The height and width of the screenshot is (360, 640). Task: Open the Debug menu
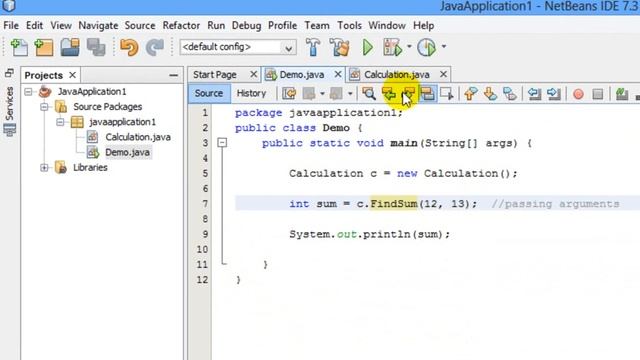pos(247,25)
